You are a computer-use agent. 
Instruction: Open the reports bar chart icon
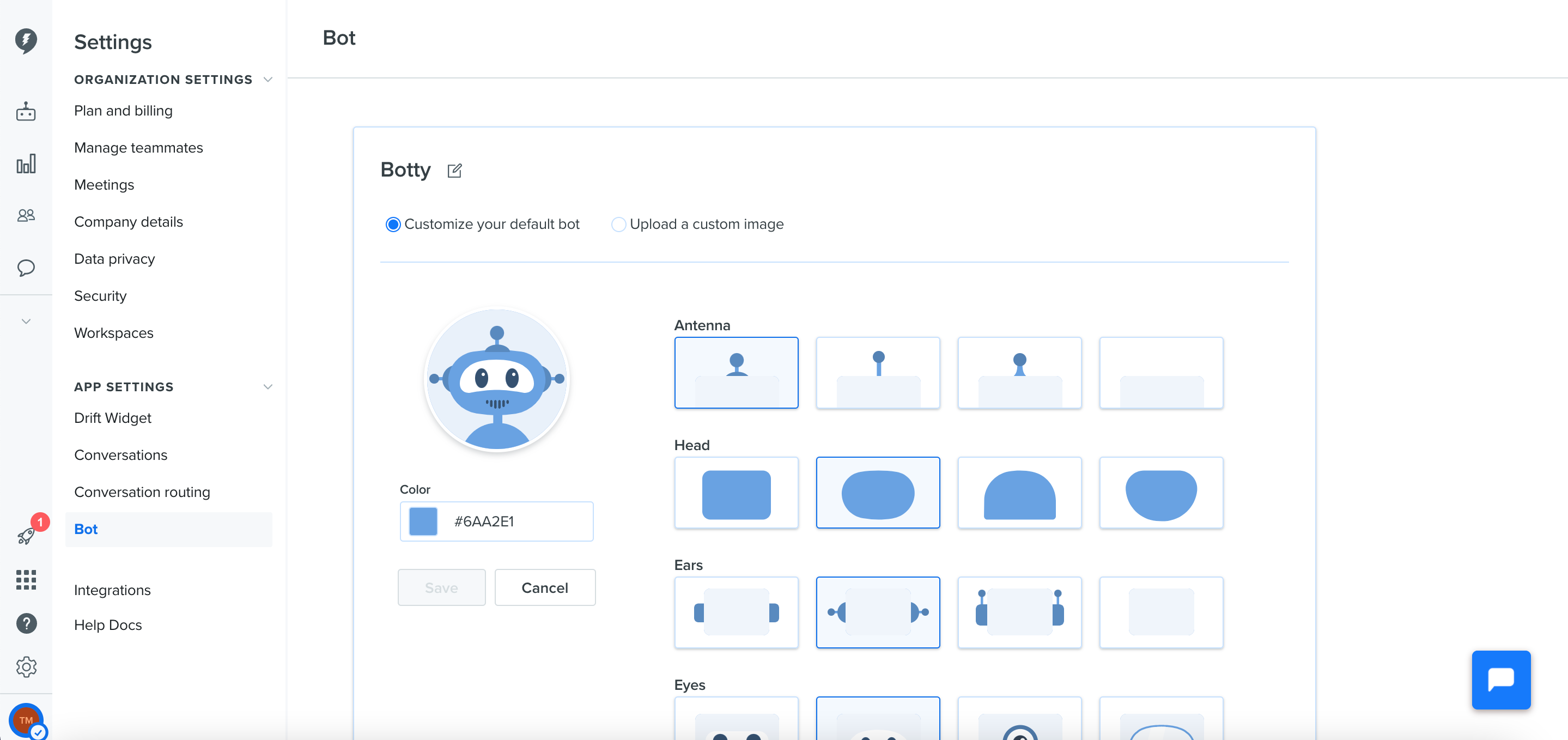point(26,163)
